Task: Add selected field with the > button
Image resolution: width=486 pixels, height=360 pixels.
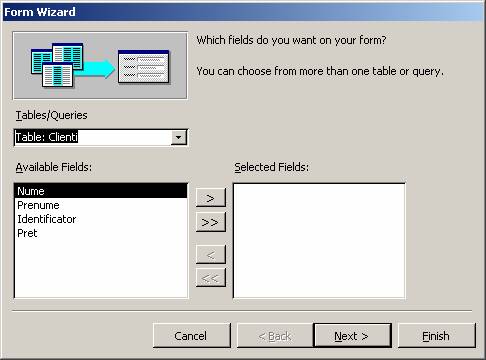Action: tap(211, 198)
